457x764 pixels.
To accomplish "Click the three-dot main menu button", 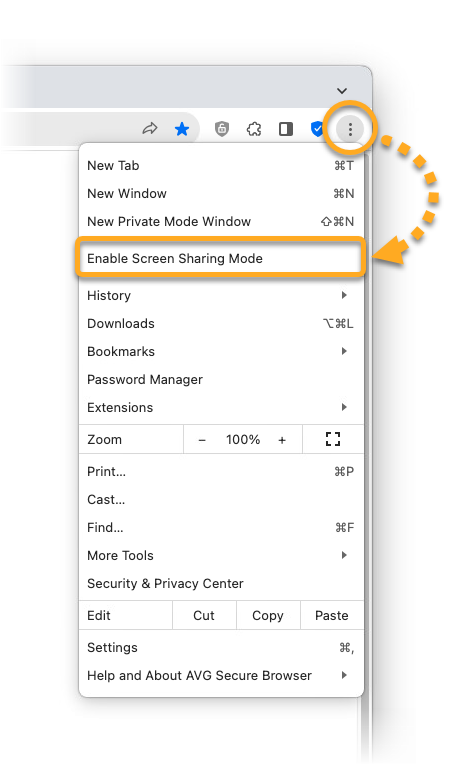I will point(350,129).
